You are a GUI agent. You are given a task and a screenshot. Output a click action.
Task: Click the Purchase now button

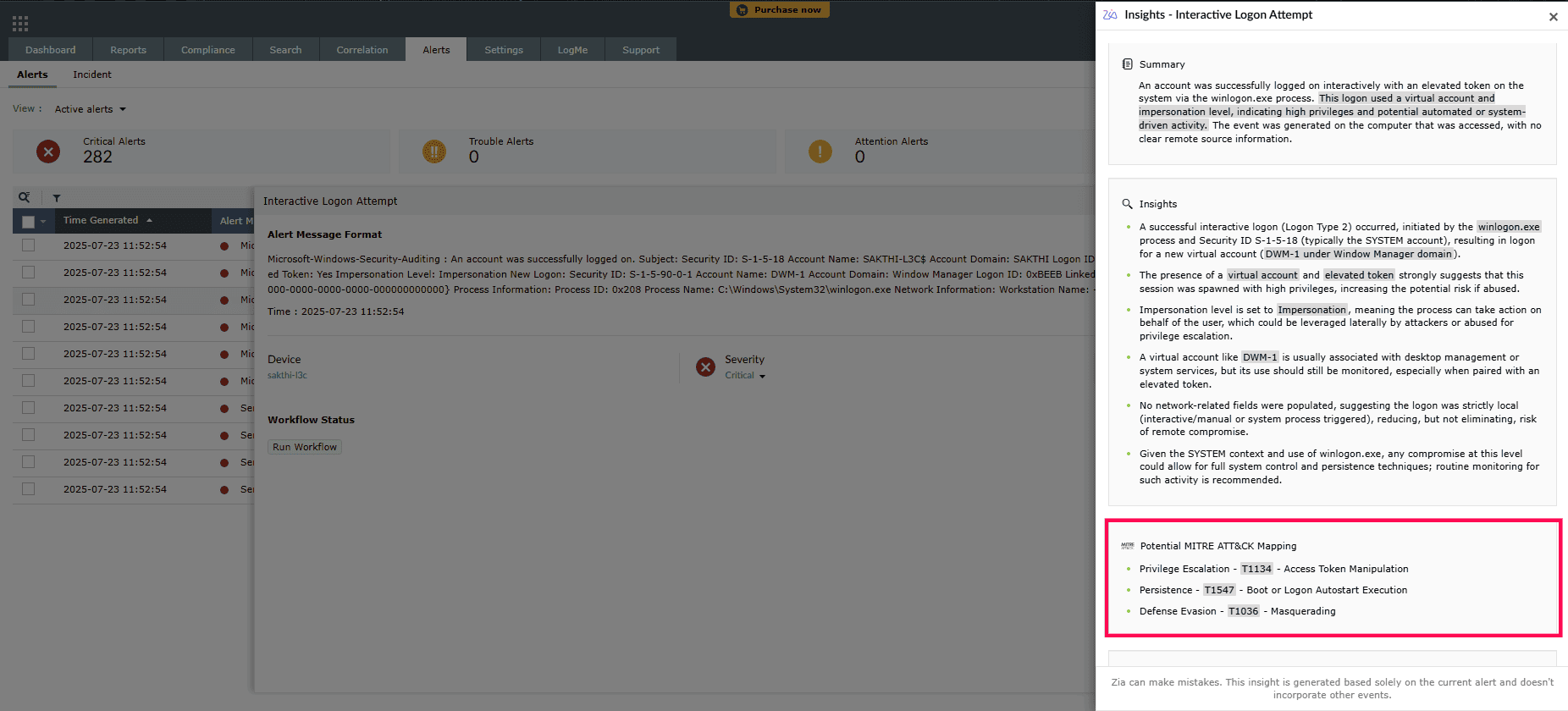pyautogui.click(x=780, y=10)
